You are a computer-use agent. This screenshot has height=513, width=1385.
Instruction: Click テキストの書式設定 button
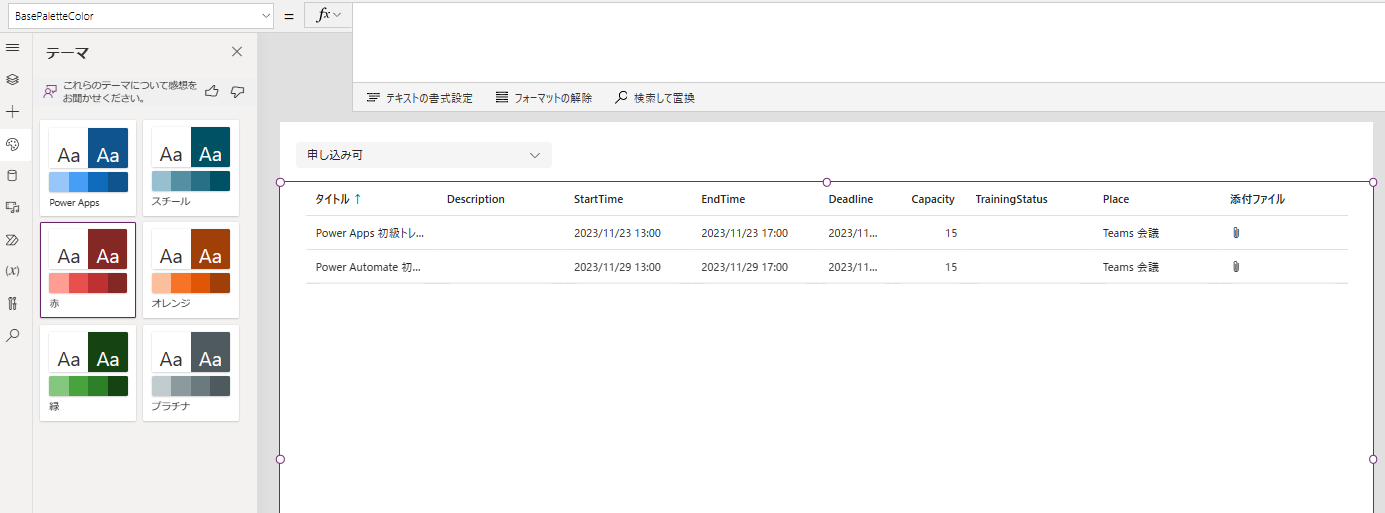(x=419, y=98)
